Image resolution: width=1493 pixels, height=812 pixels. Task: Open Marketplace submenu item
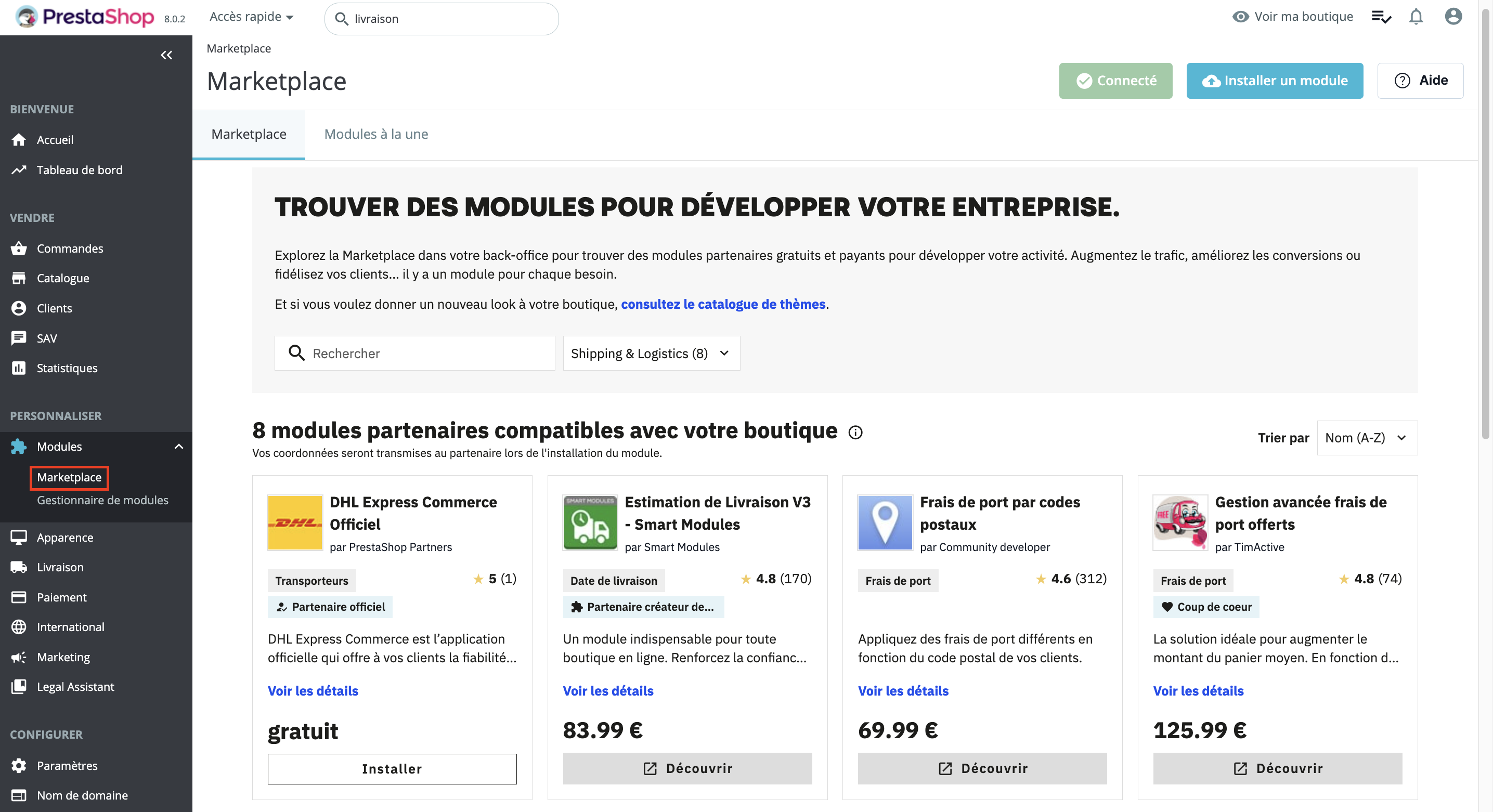[x=69, y=477]
